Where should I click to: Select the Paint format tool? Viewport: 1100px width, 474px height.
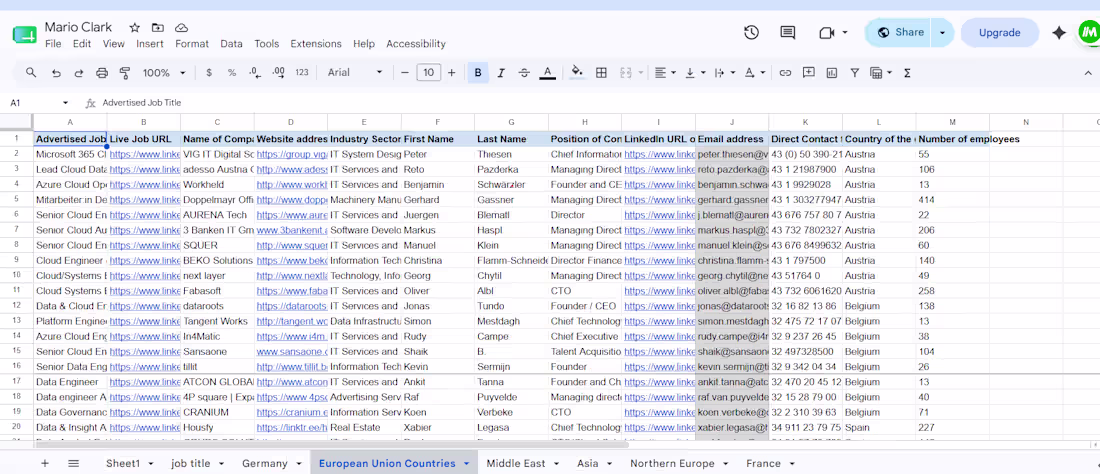pos(125,72)
